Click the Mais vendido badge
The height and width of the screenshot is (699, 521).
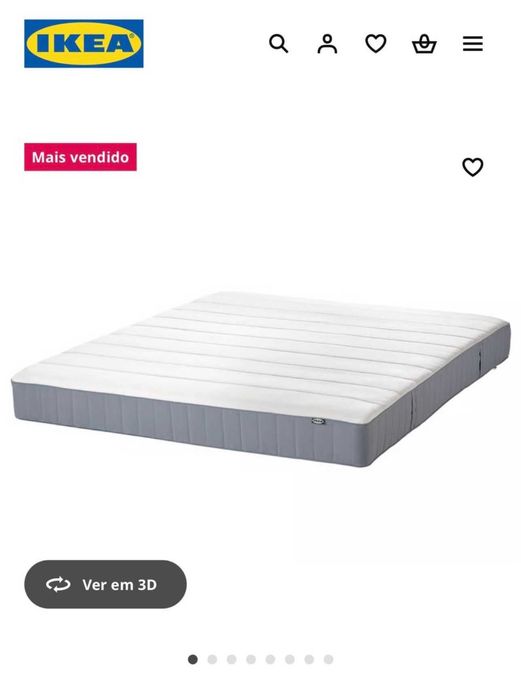click(80, 157)
